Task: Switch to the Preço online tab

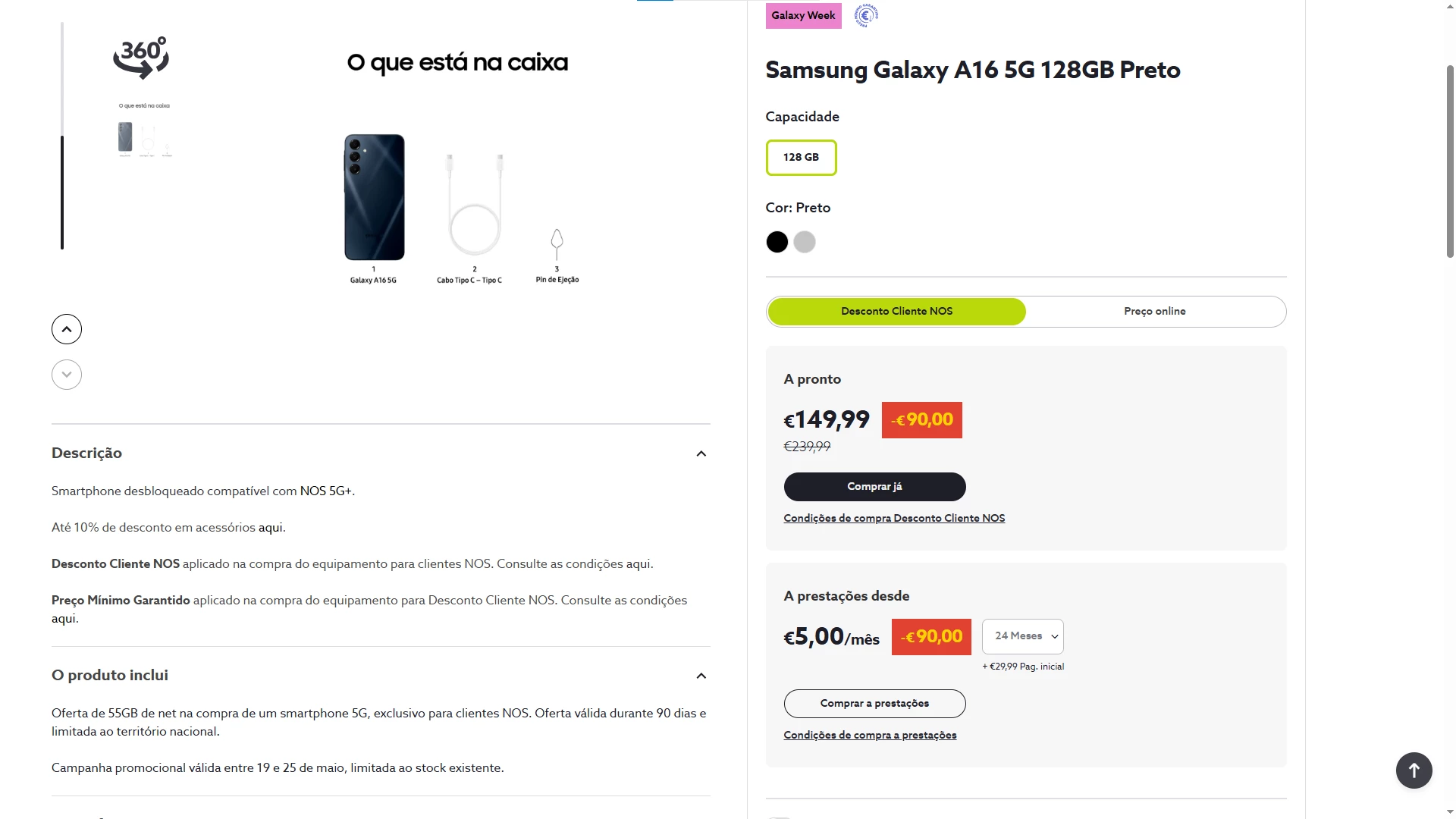Action: (1154, 312)
